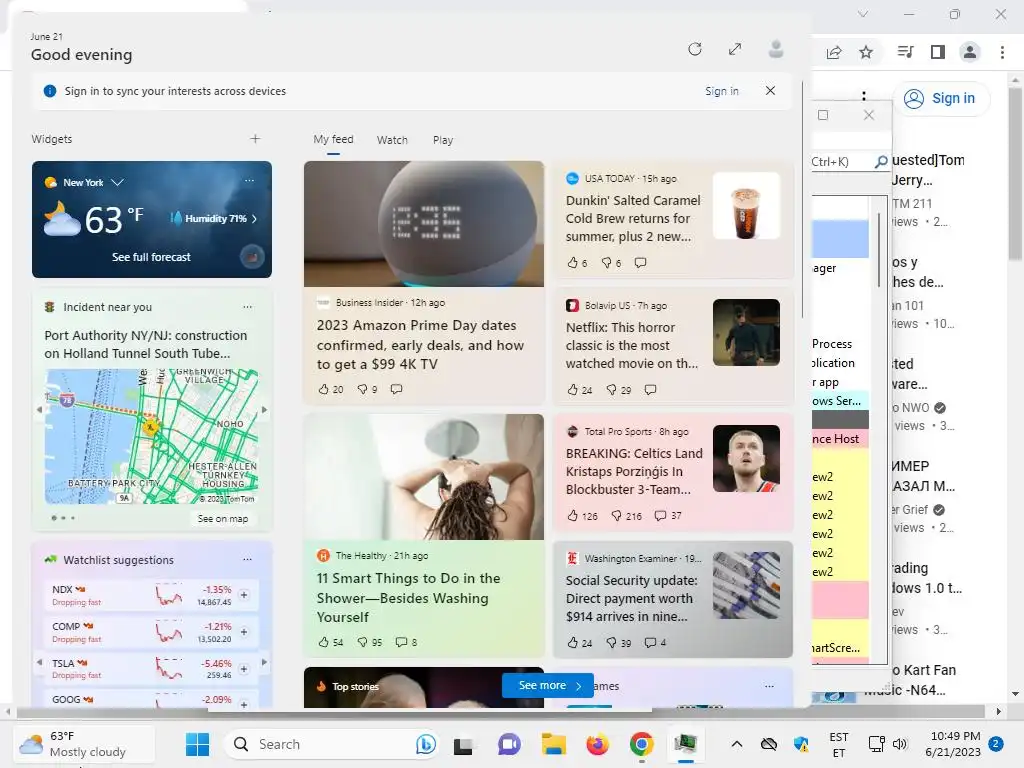Open Watchlist suggestions more options
This screenshot has height=768, width=1024.
click(x=248, y=560)
